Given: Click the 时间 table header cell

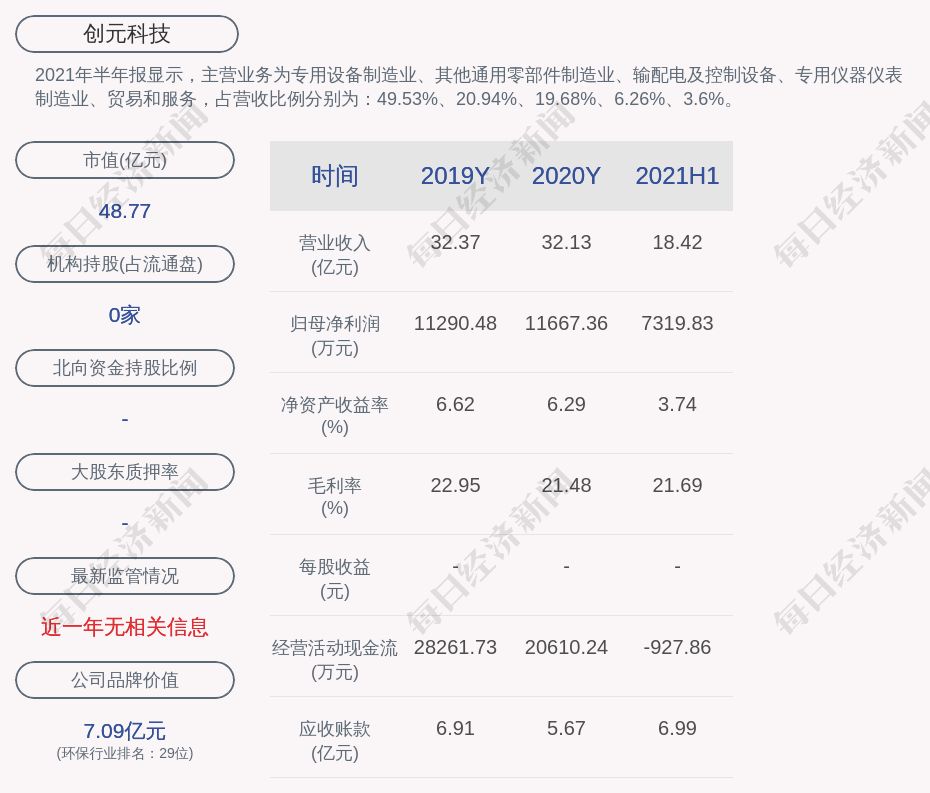Looking at the screenshot, I should [335, 176].
